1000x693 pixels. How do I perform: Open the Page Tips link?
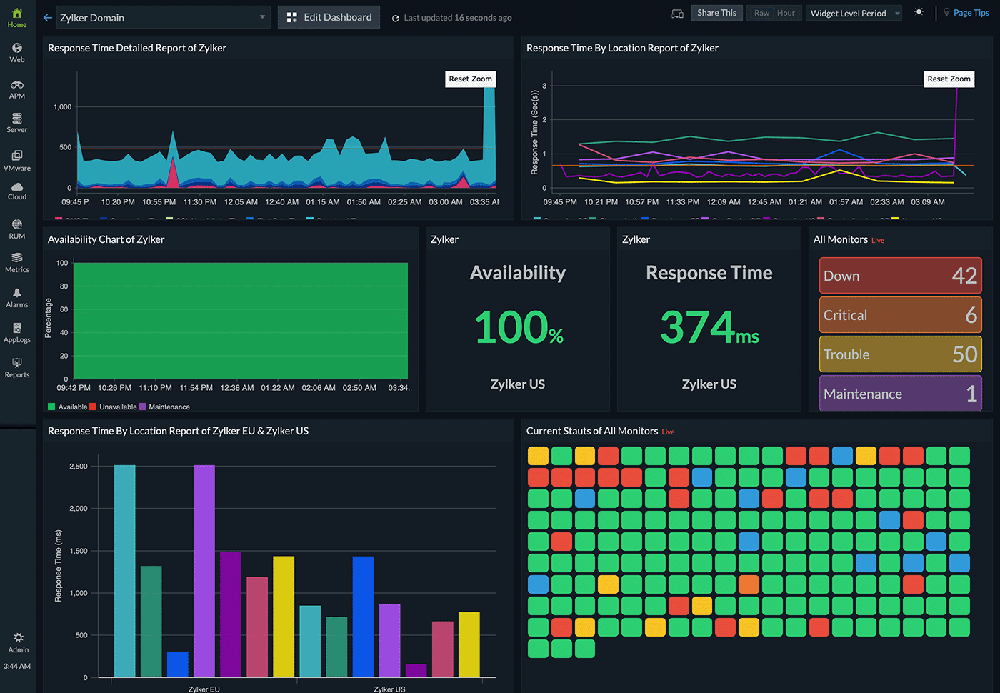tap(969, 13)
